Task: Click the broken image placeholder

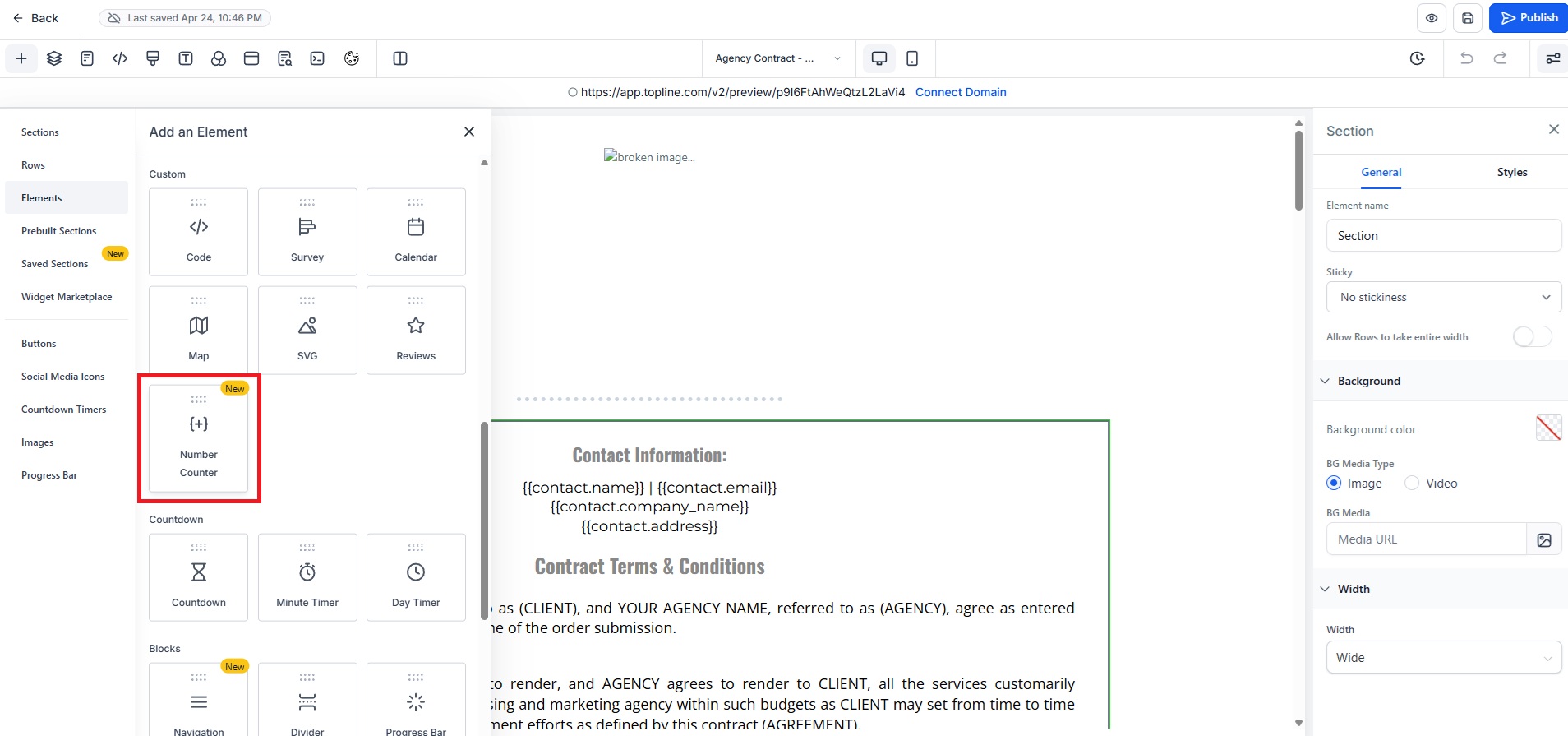Action: tap(649, 157)
